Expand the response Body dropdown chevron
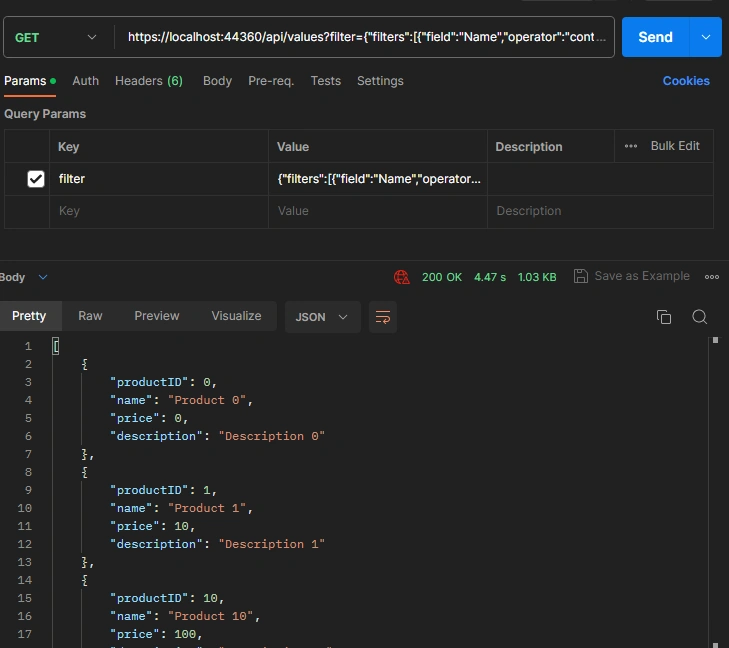729x648 pixels. [x=43, y=277]
